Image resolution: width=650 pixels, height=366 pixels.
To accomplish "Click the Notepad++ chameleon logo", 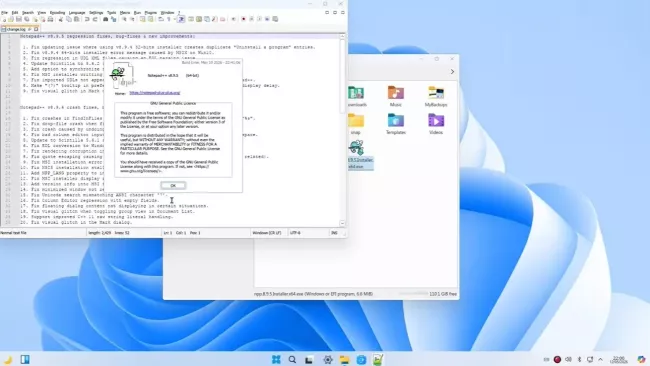I will 121,76.
